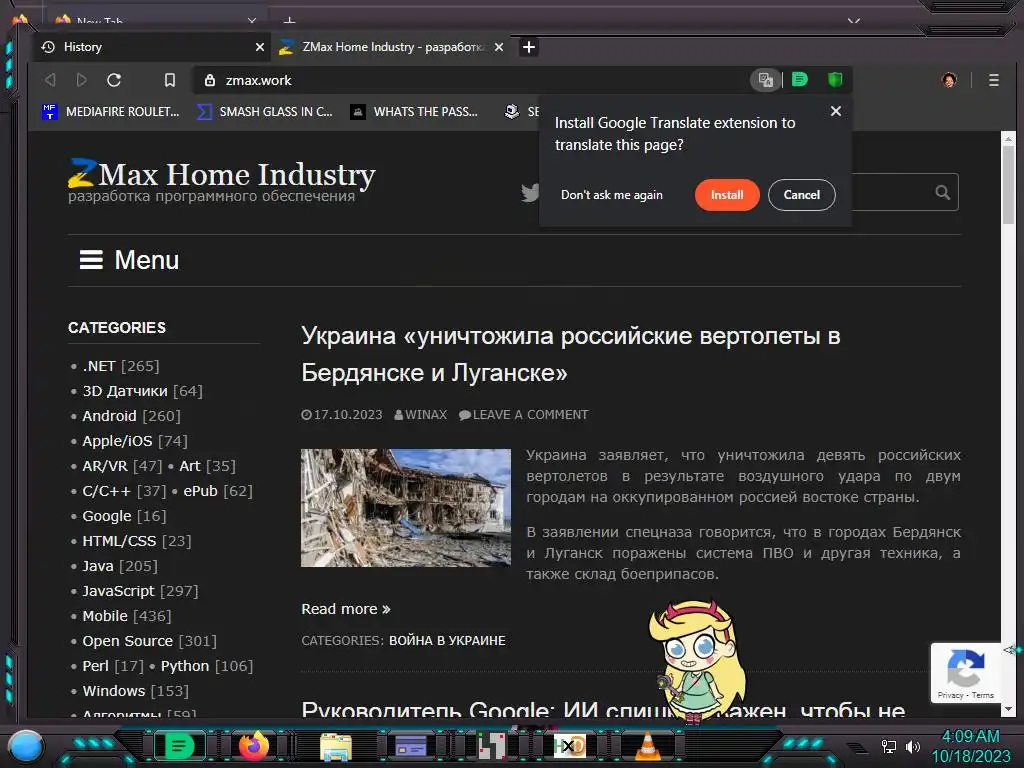Image resolution: width=1024 pixels, height=768 pixels.
Task: Click Cancel in translate prompt
Action: point(801,195)
